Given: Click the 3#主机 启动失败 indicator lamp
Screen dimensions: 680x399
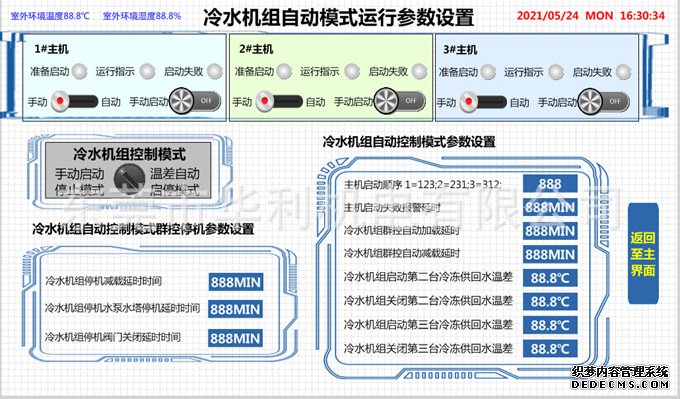Looking at the screenshot, I should (x=624, y=72).
